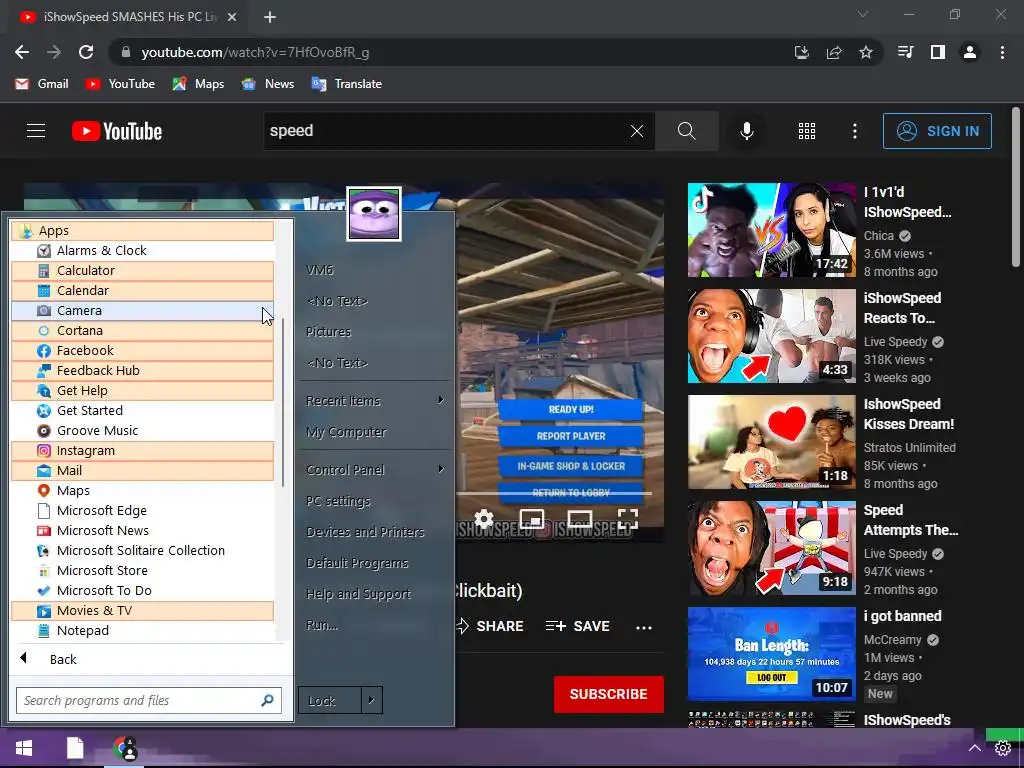Image resolution: width=1024 pixels, height=768 pixels.
Task: Enter fullscreen on the video player
Action: (x=628, y=519)
